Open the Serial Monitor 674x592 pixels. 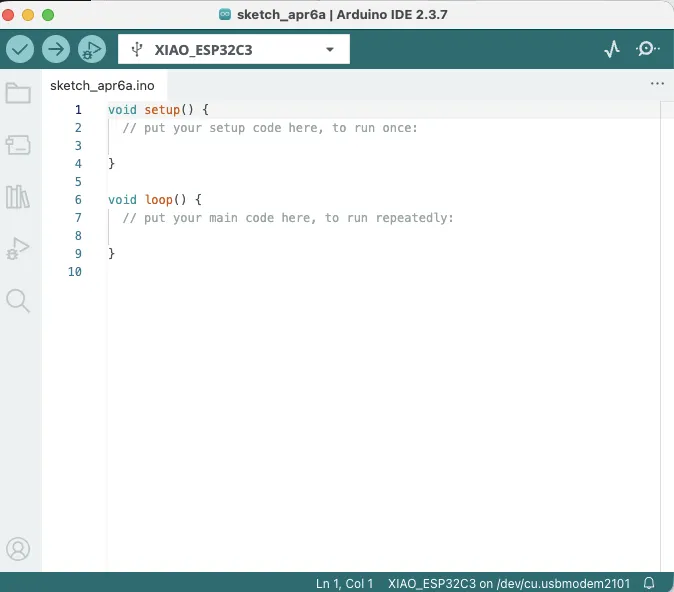click(647, 49)
